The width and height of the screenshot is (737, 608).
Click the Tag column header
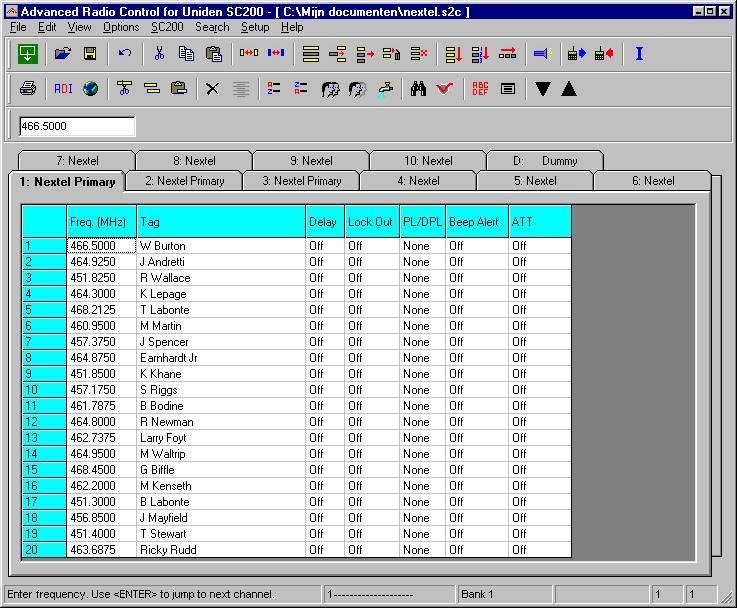pyautogui.click(x=221, y=221)
